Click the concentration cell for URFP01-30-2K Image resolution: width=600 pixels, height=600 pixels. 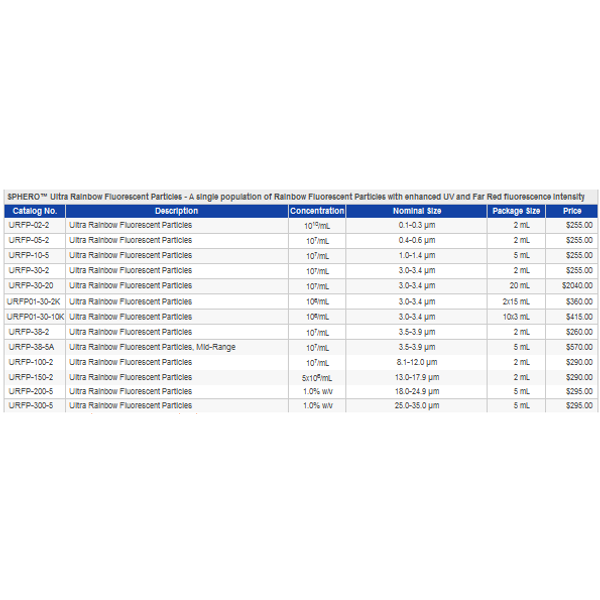pos(317,302)
